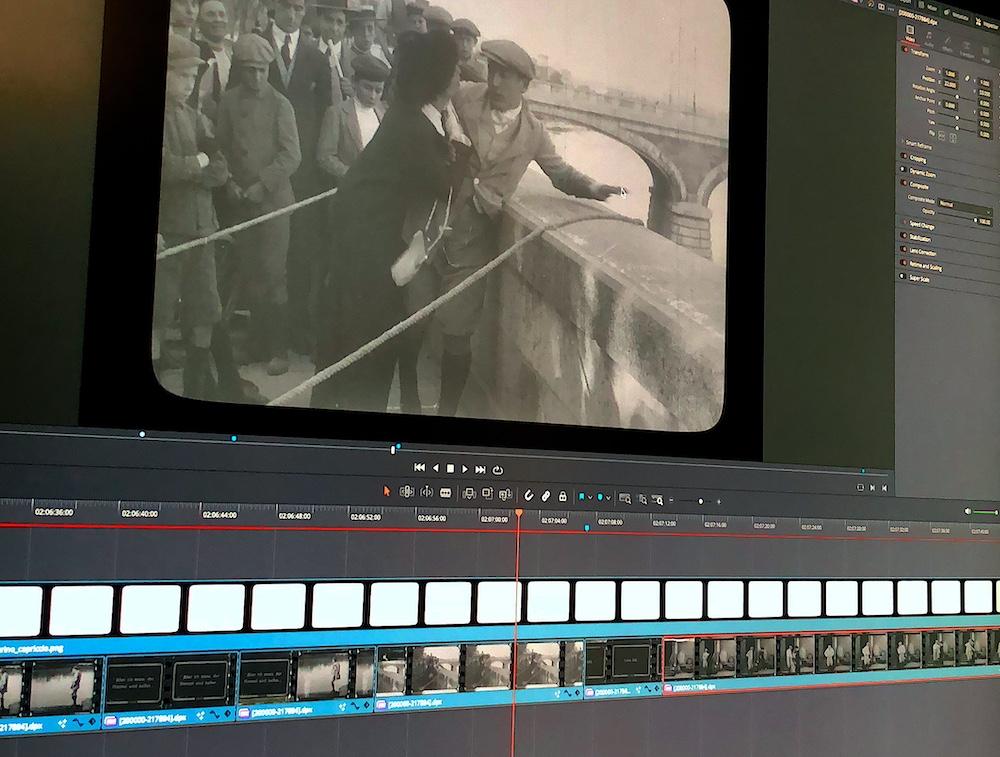Toggle Linked Selection chain icon
Viewport: 1000px width, 757px height.
tap(546, 496)
